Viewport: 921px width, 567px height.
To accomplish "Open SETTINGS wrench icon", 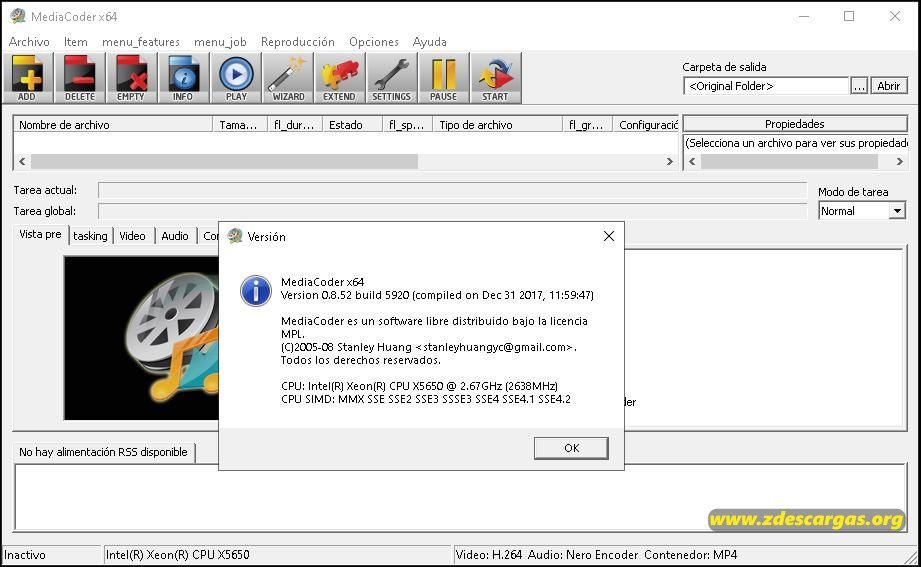I will point(392,78).
